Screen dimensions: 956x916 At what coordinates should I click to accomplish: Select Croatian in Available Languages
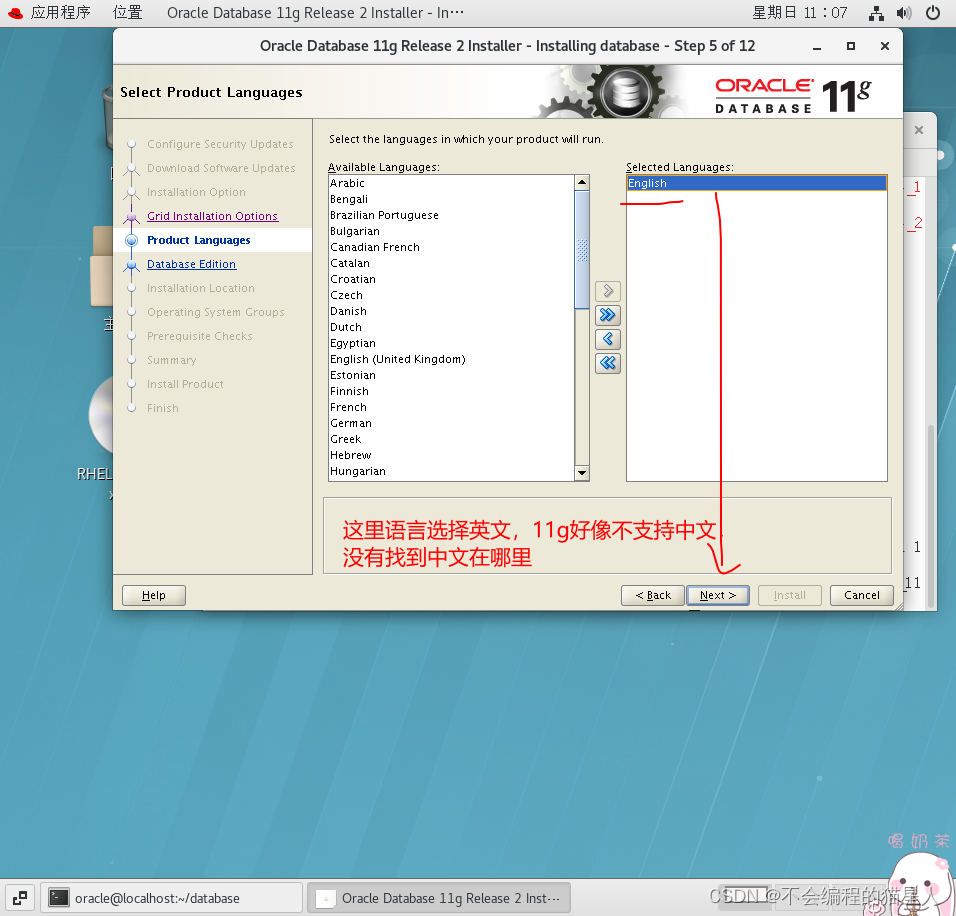pos(451,279)
